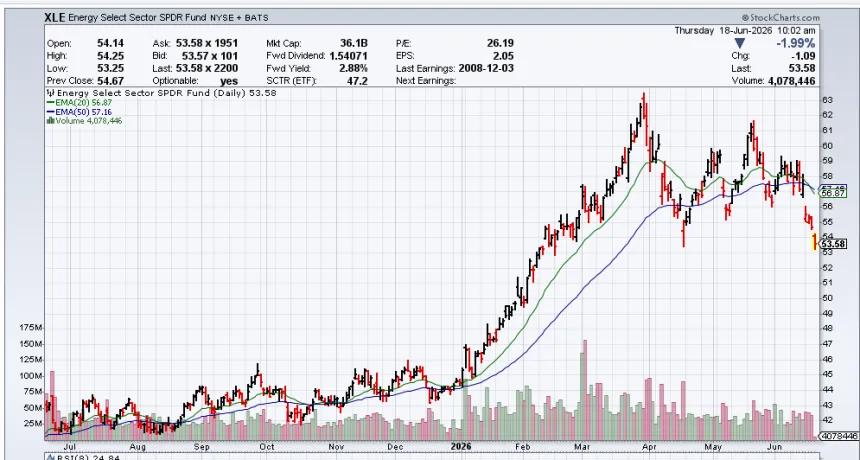Click the Optionable value 'yes'
Screen dimensions: 860x460
pos(229,81)
